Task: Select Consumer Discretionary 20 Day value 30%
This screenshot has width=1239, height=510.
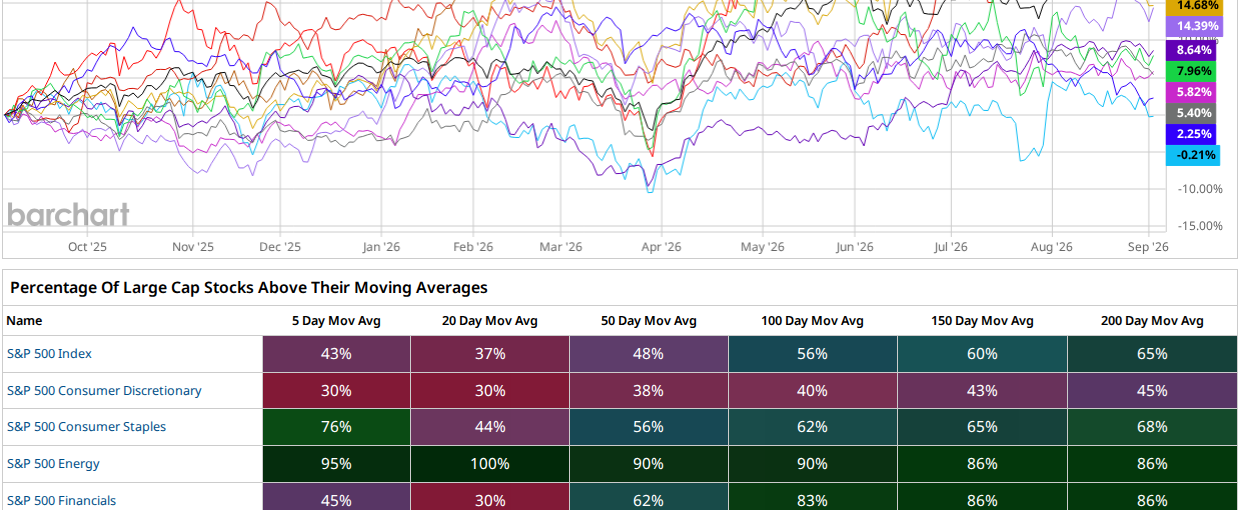Action: [x=490, y=391]
